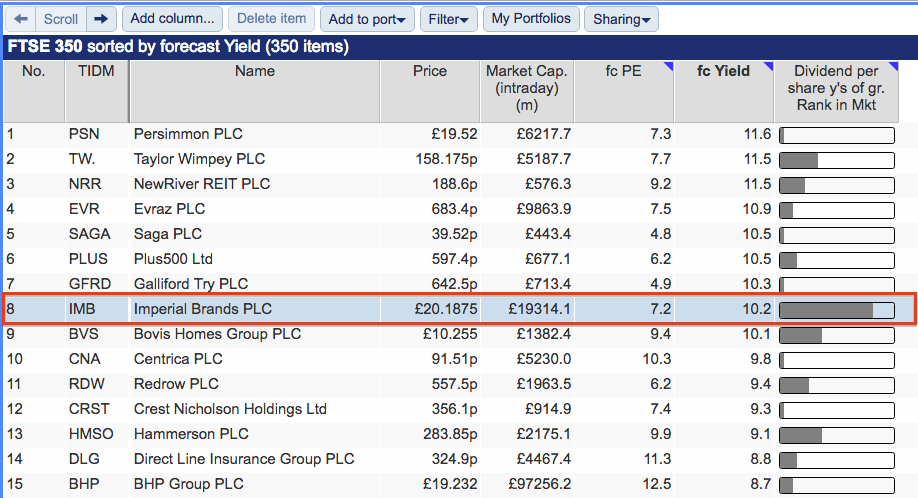
Task: Click Persimmon price £19.52
Action: pyautogui.click(x=454, y=134)
